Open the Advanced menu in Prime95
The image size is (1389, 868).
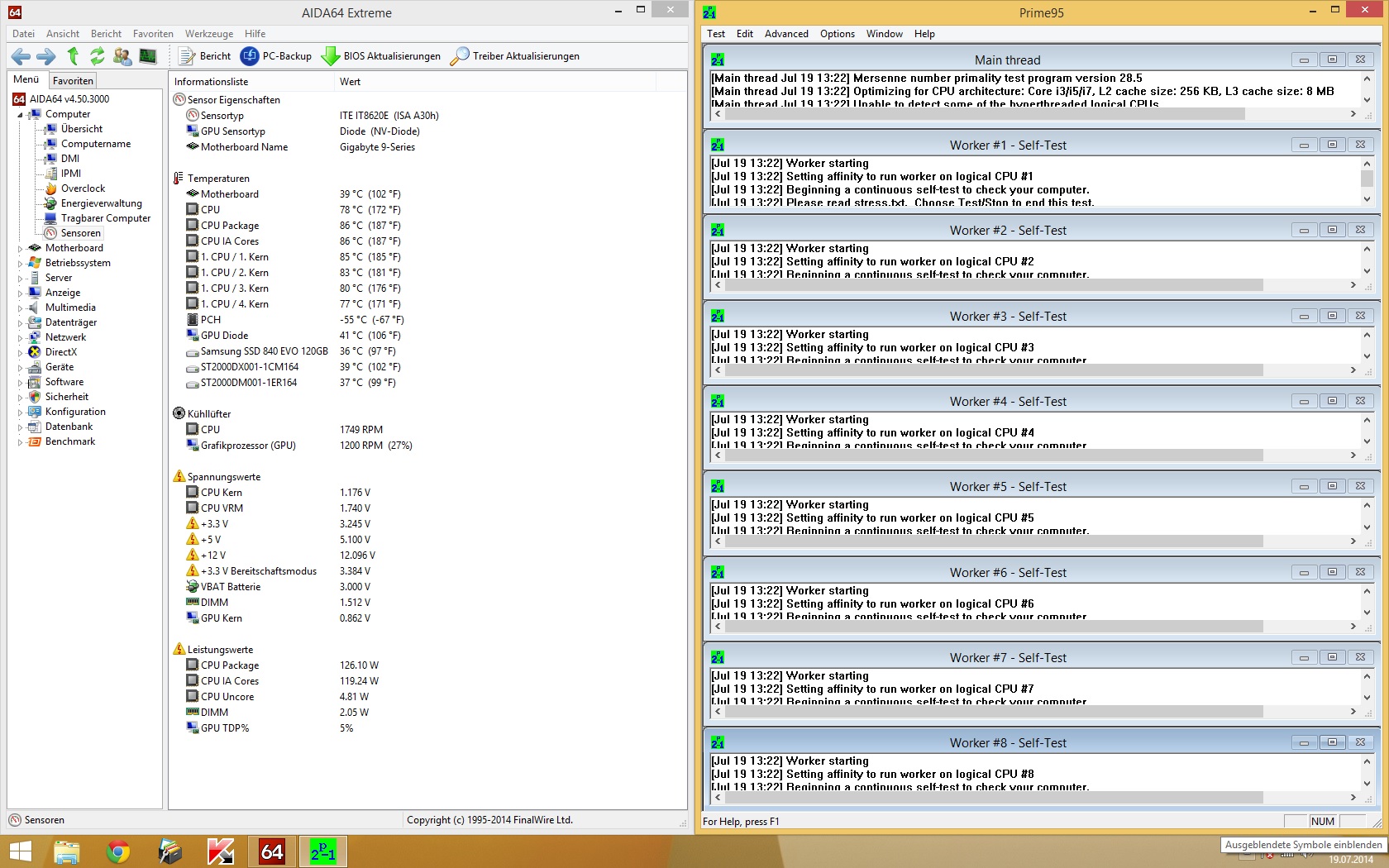pos(786,34)
